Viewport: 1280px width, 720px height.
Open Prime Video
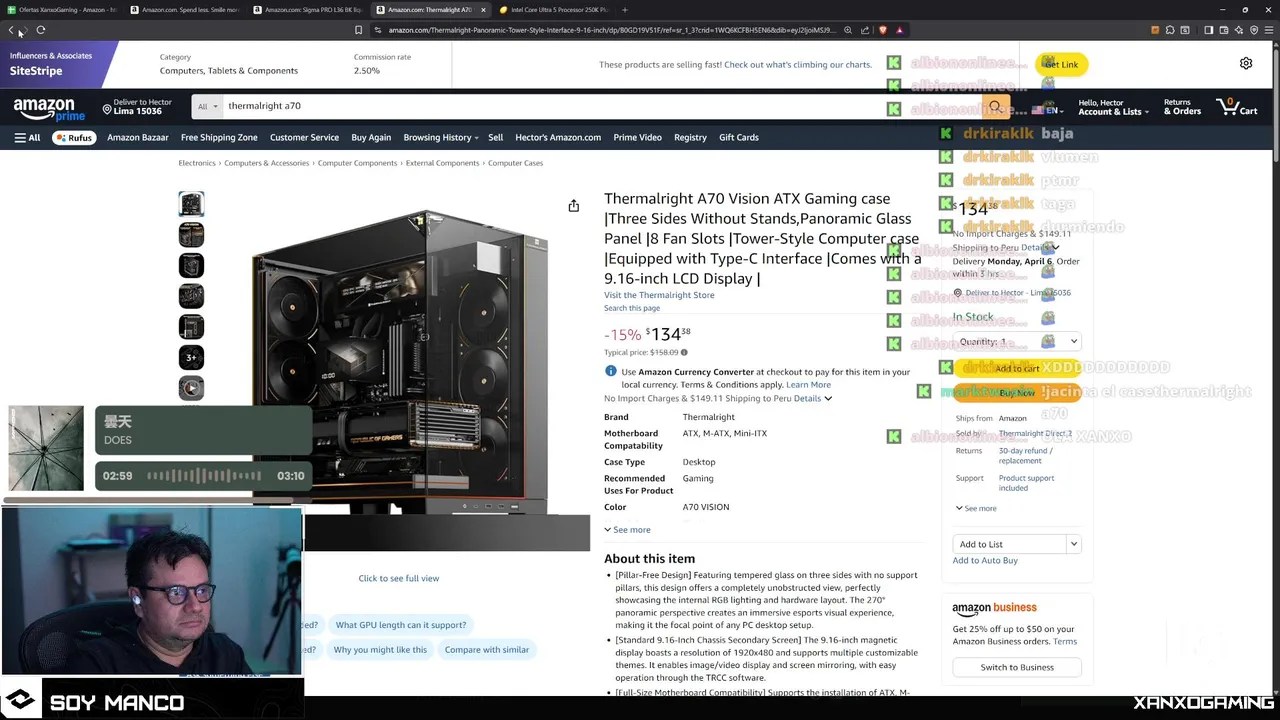click(x=637, y=137)
